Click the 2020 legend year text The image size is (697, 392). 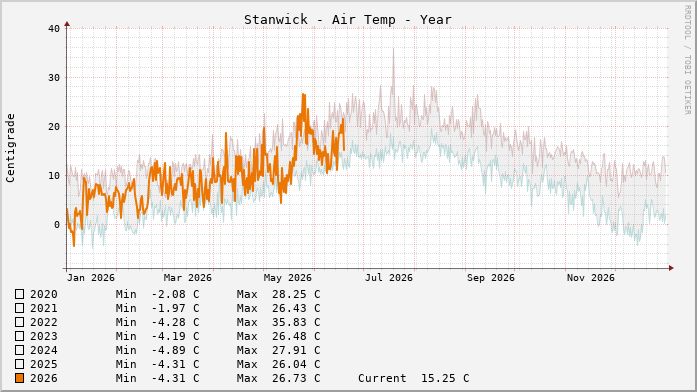pyautogui.click(x=44, y=294)
